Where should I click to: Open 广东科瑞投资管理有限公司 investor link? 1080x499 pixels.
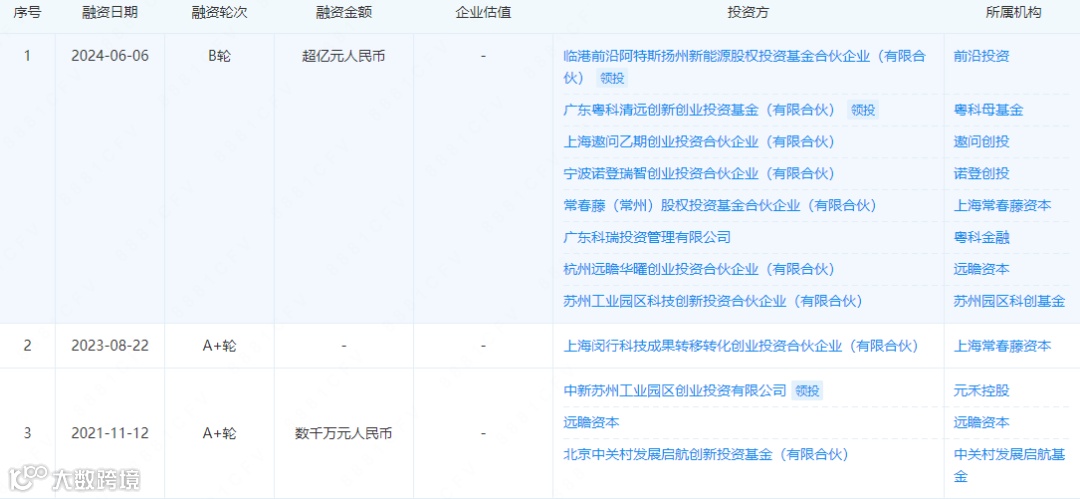pyautogui.click(x=647, y=237)
